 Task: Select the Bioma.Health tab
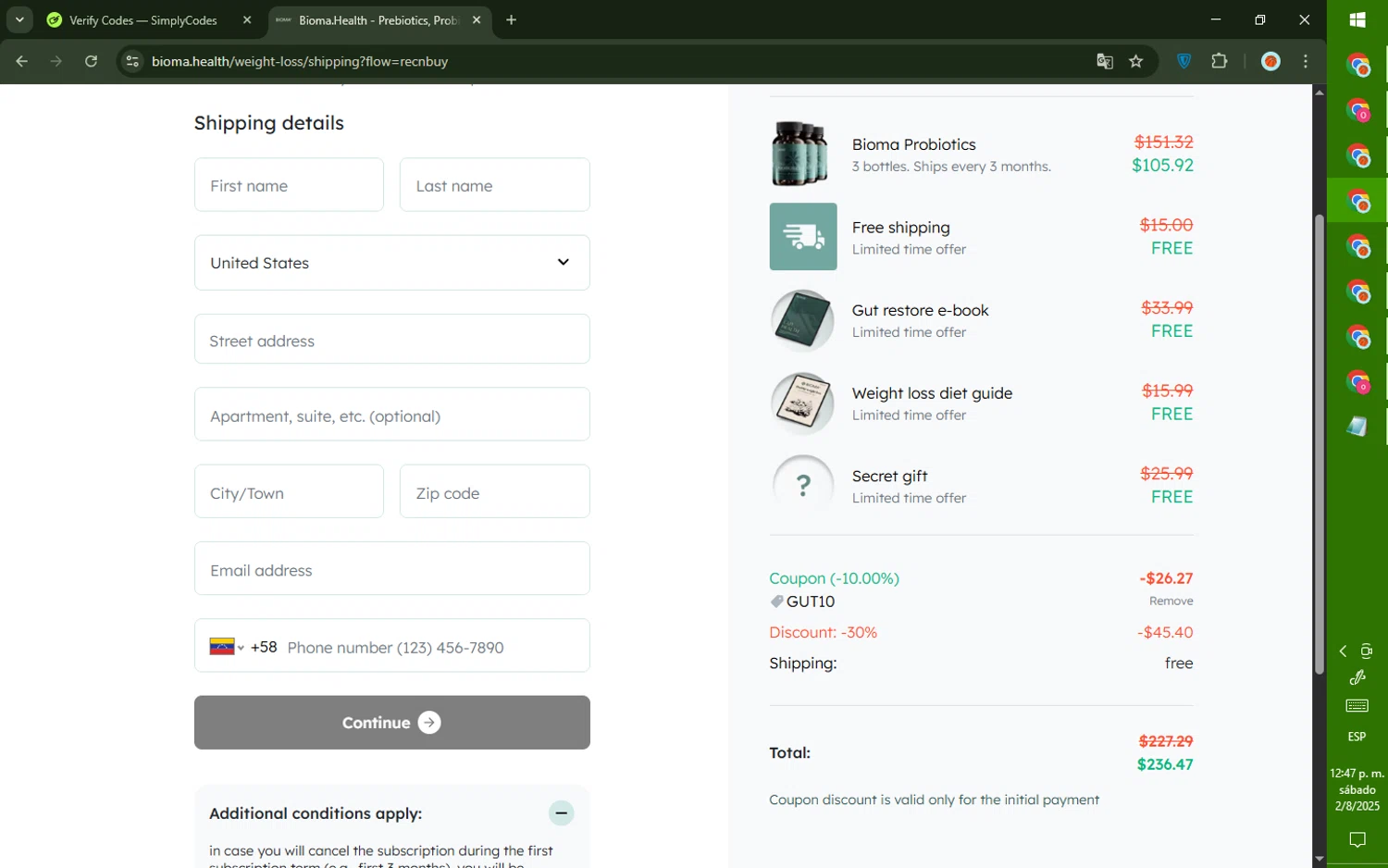pyautogui.click(x=379, y=19)
